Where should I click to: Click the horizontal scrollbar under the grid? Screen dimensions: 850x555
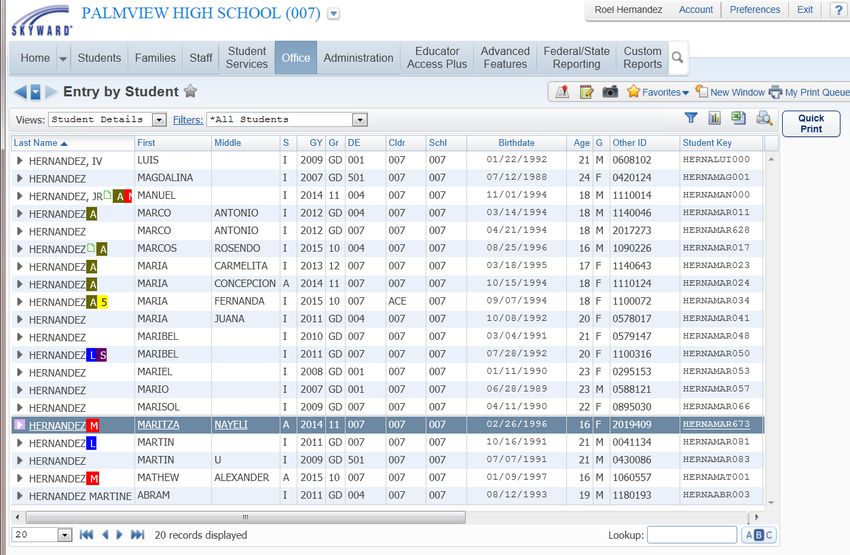[246, 517]
